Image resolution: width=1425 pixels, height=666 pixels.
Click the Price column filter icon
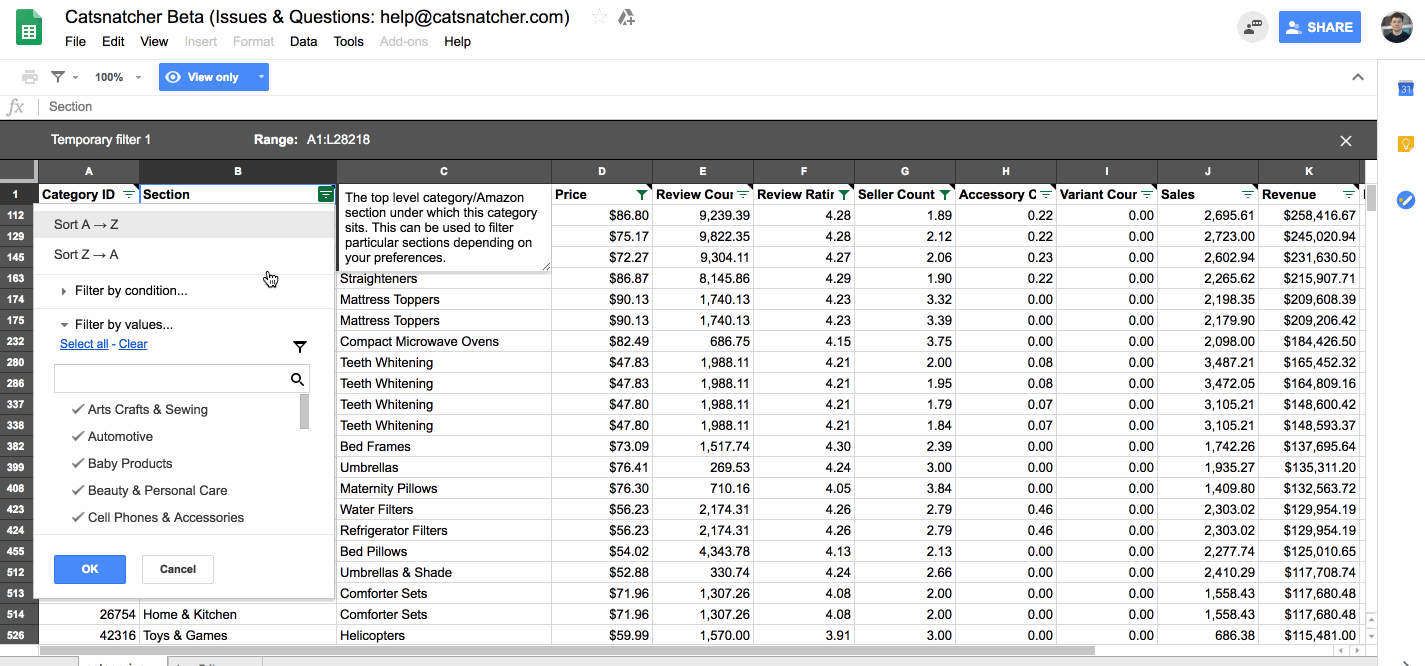642,195
